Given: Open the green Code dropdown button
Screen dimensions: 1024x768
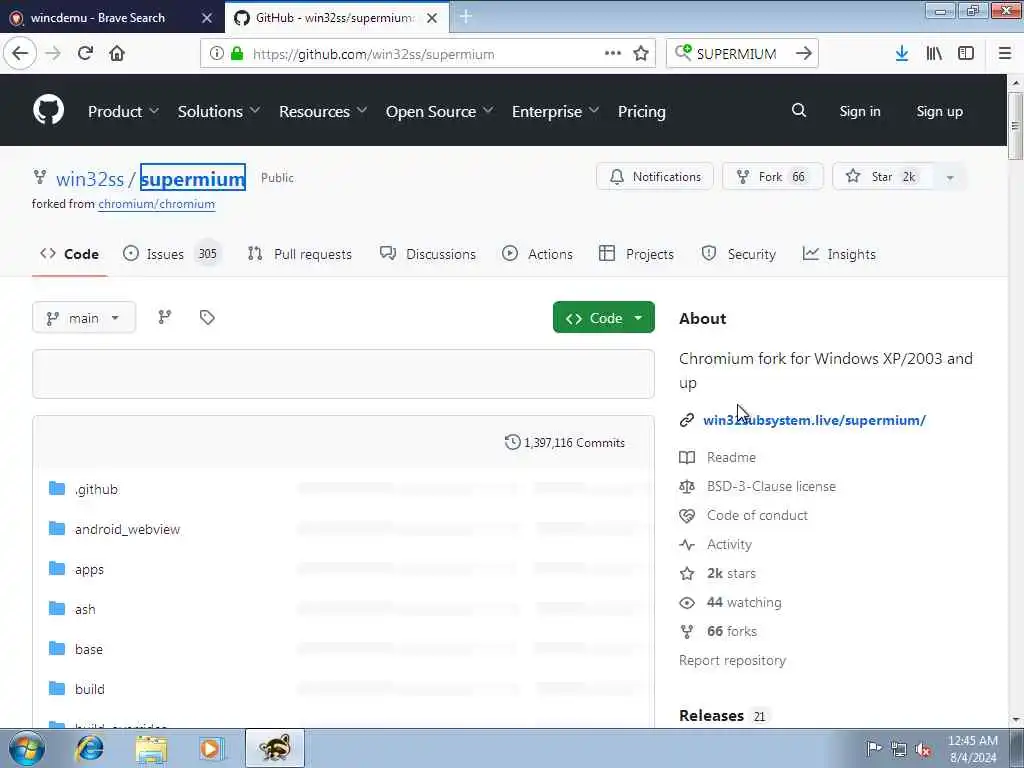Looking at the screenshot, I should [603, 317].
